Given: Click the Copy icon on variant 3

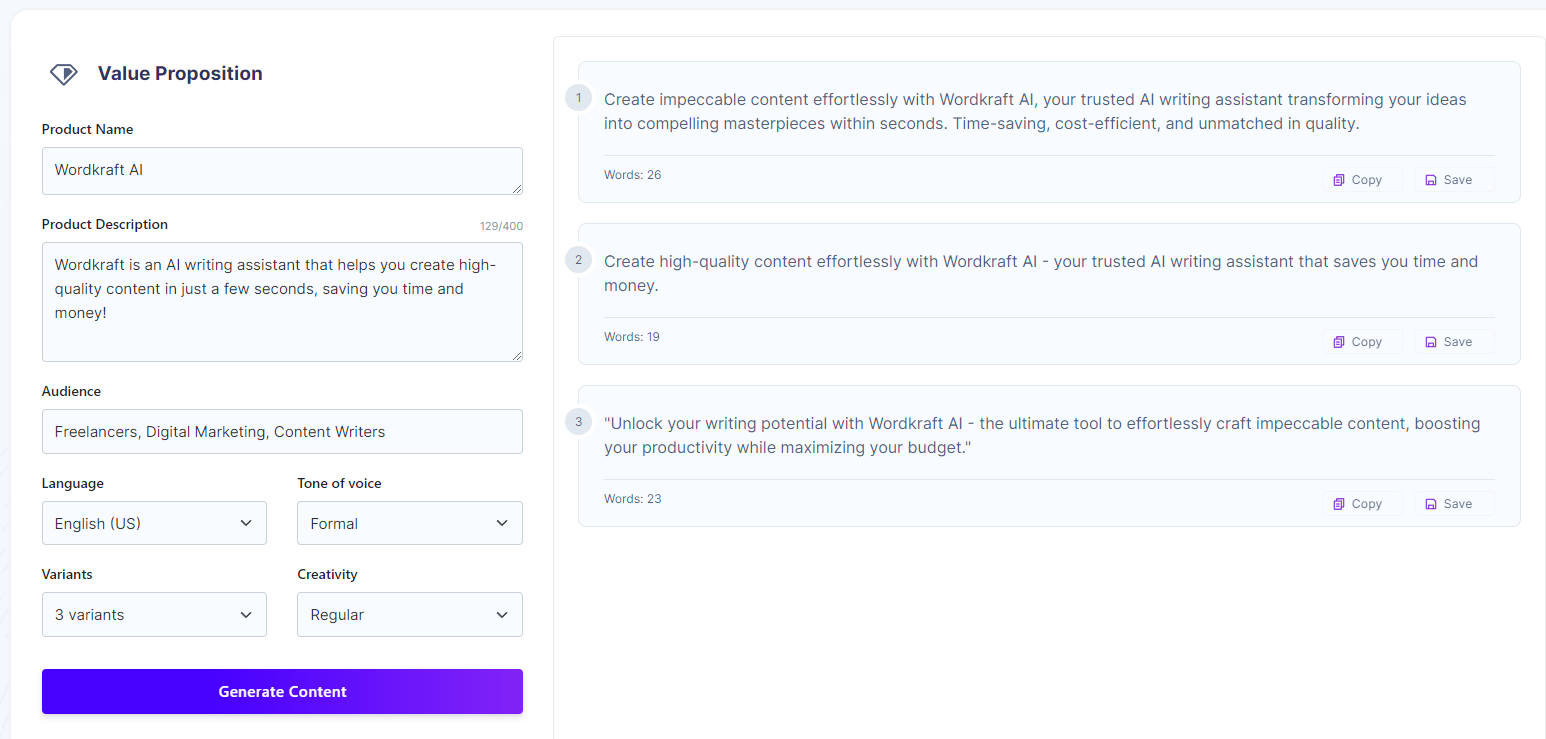Looking at the screenshot, I should point(1340,503).
